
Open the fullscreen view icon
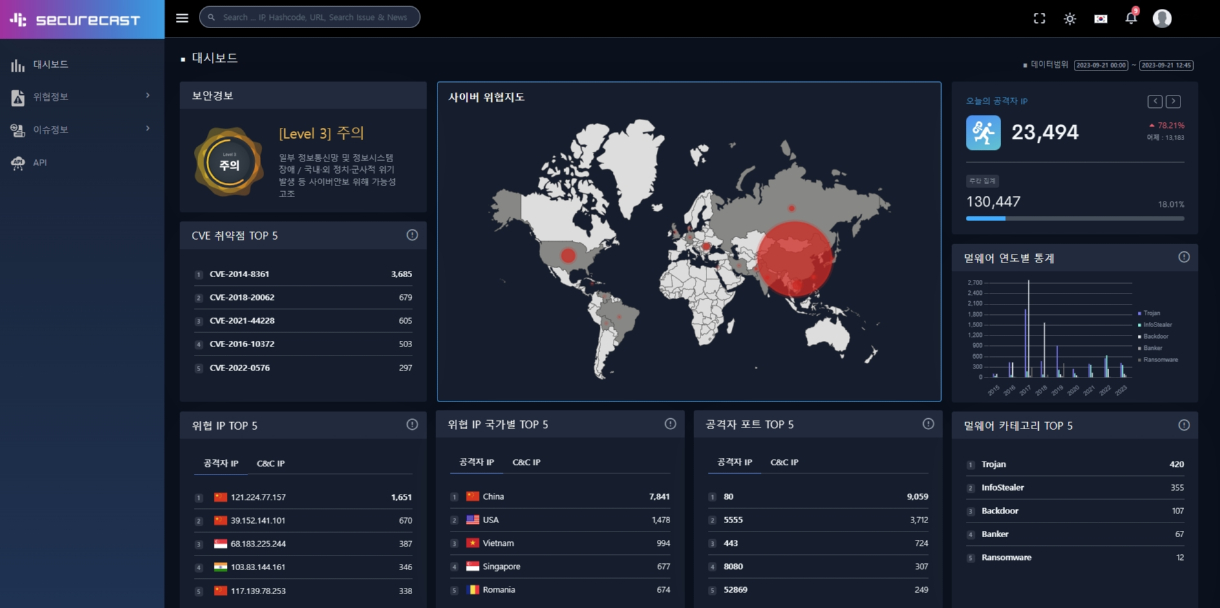pyautogui.click(x=1038, y=17)
